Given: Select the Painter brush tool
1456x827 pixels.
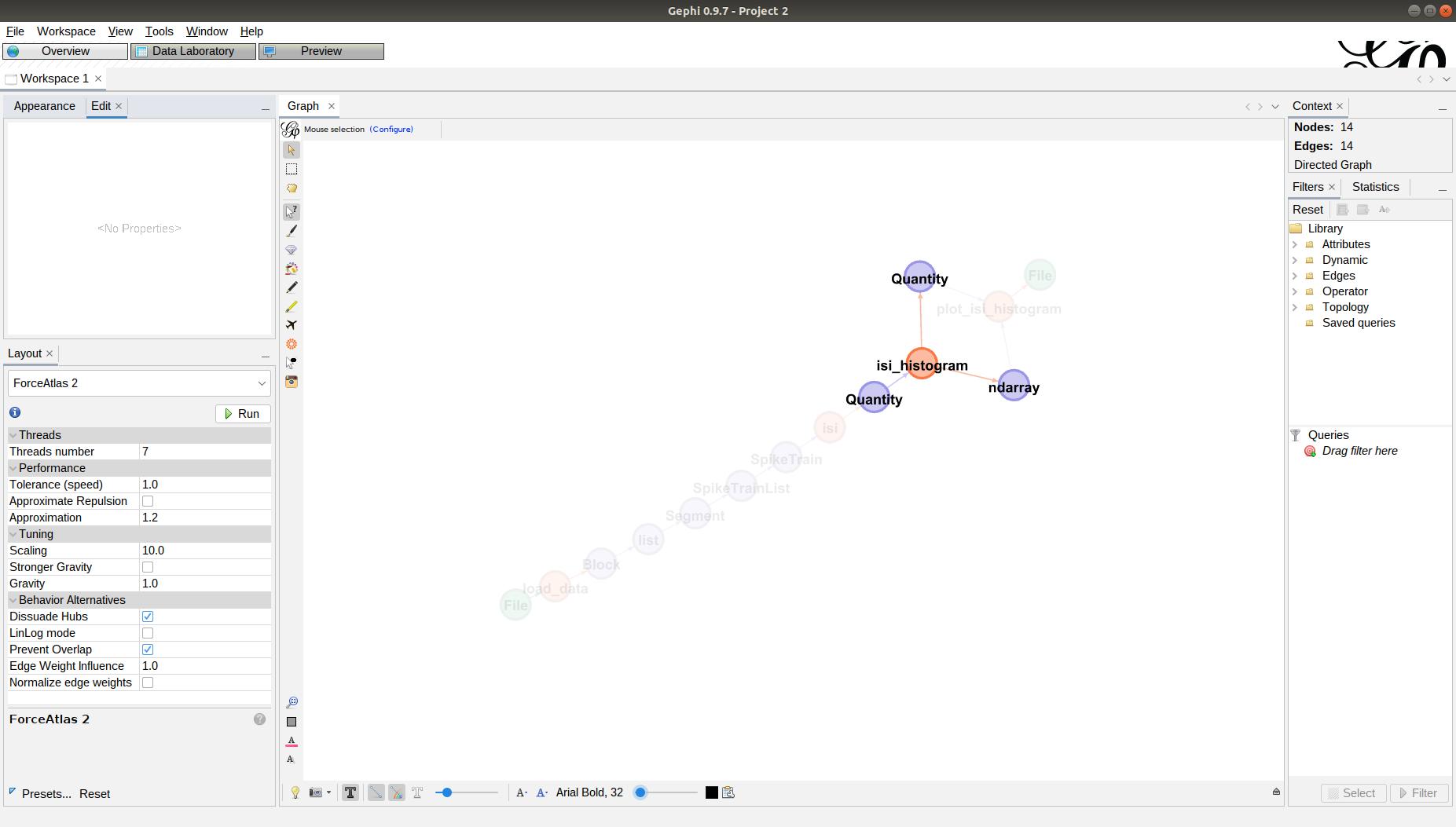Looking at the screenshot, I should (x=292, y=231).
